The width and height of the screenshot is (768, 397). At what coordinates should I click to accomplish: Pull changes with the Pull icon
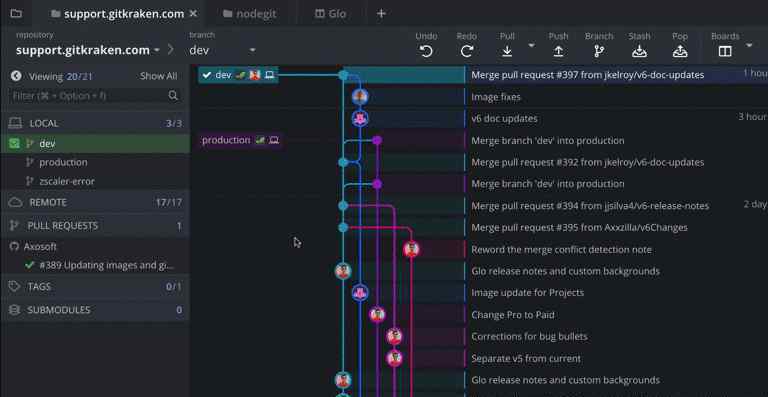tap(507, 51)
